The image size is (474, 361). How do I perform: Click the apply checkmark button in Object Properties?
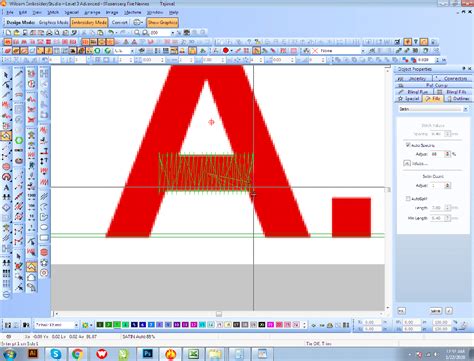point(449,311)
